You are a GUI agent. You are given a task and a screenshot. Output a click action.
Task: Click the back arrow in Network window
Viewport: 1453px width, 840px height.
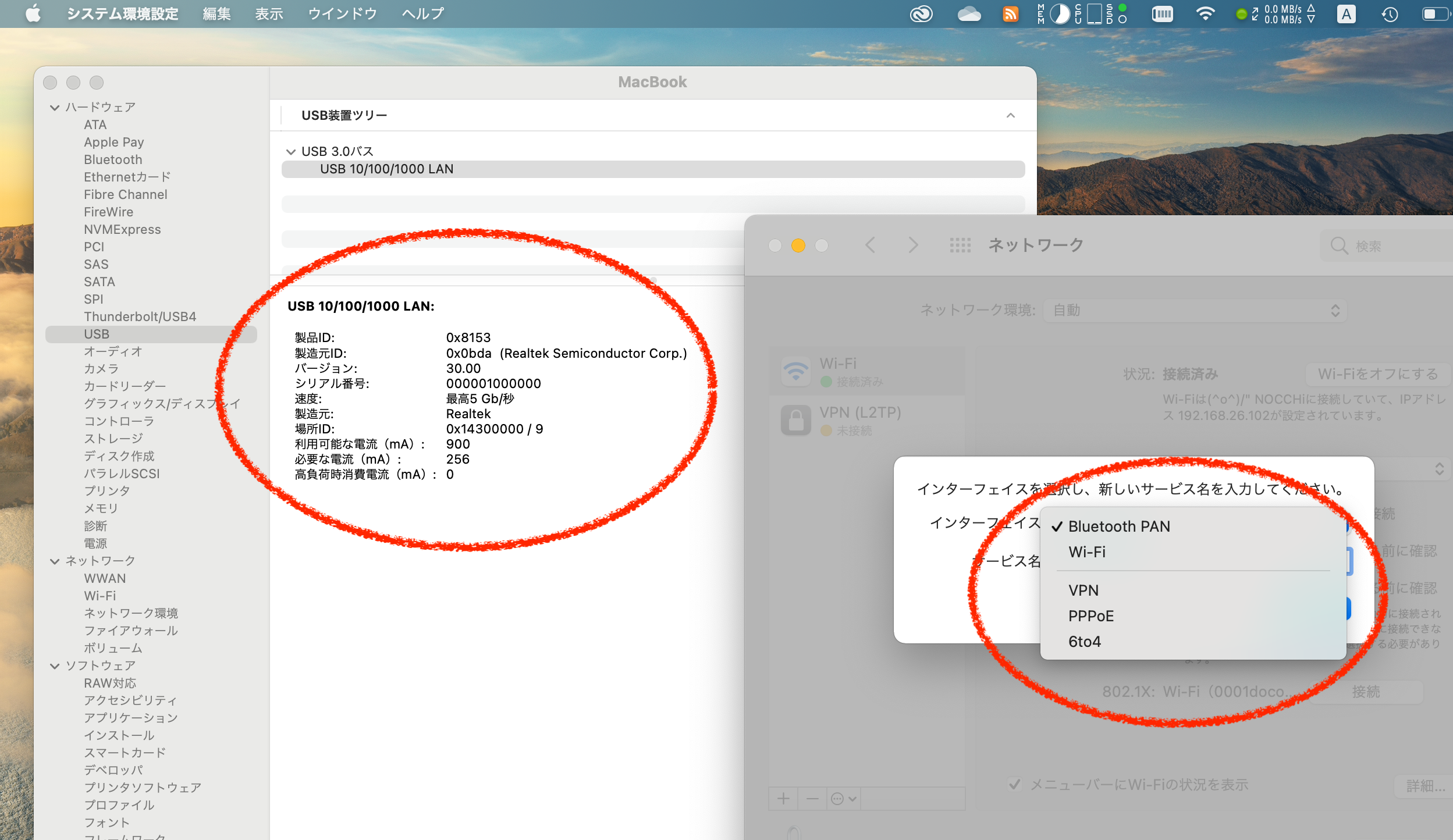click(871, 245)
